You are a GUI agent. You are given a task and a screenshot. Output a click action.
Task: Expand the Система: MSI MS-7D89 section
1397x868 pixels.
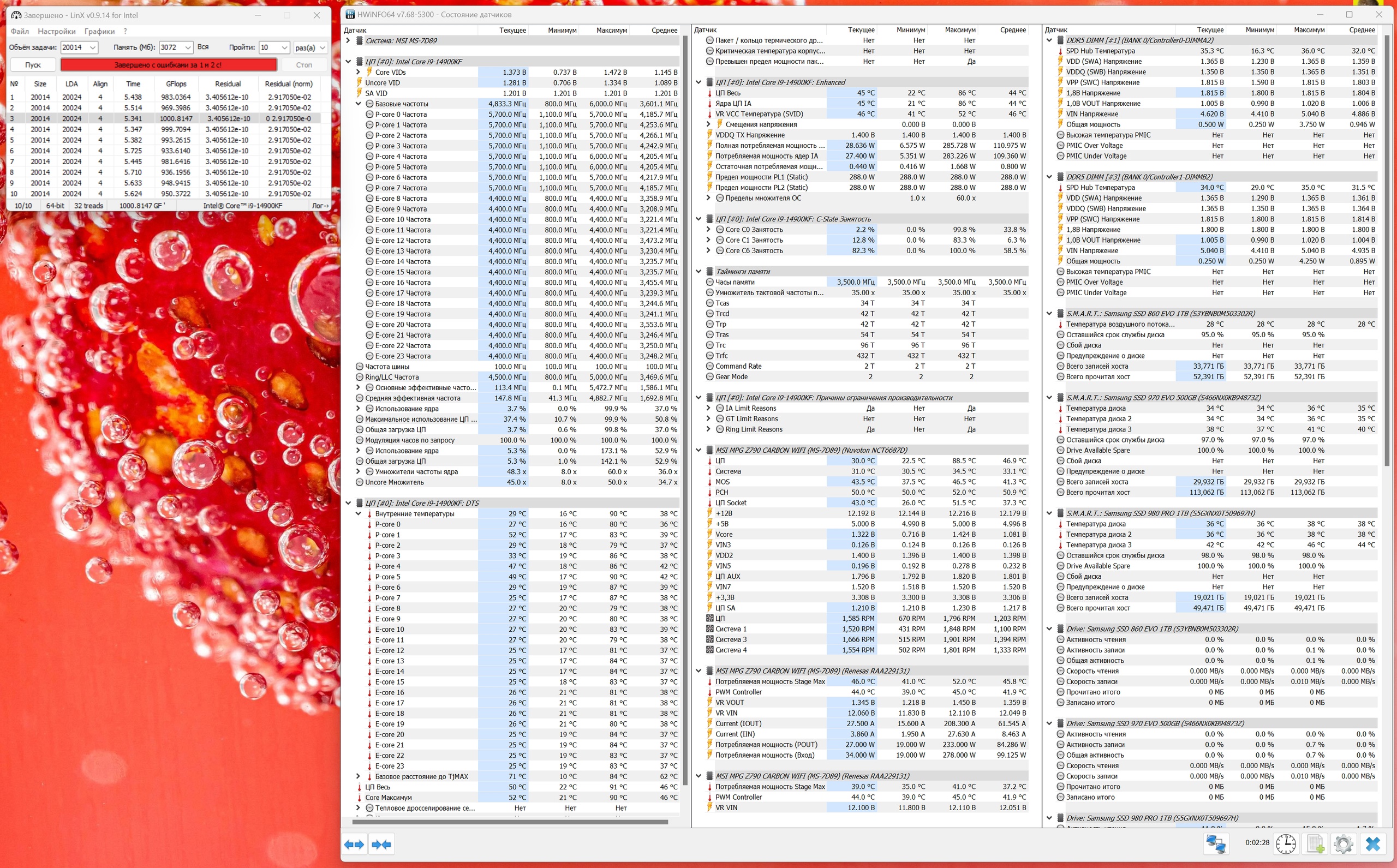click(x=348, y=41)
